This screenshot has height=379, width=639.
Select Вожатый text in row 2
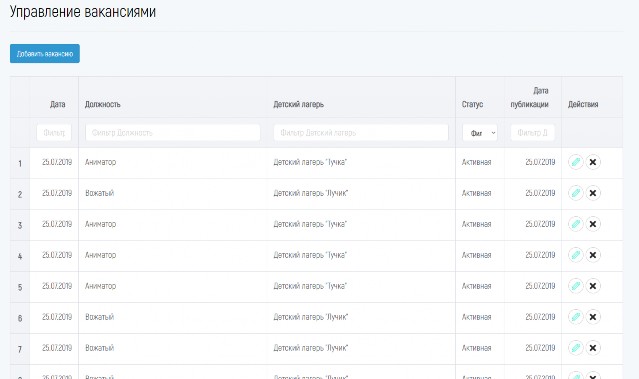(99, 193)
